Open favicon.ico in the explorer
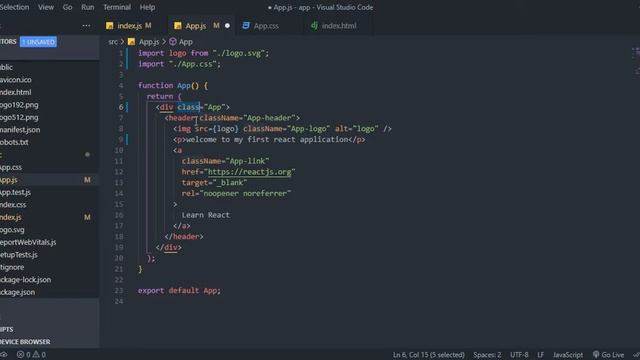Viewport: 640px width, 360px height. point(16,80)
